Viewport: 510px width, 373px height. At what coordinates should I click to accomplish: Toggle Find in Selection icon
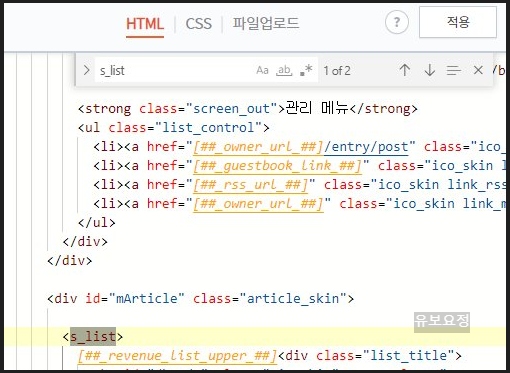[453, 70]
